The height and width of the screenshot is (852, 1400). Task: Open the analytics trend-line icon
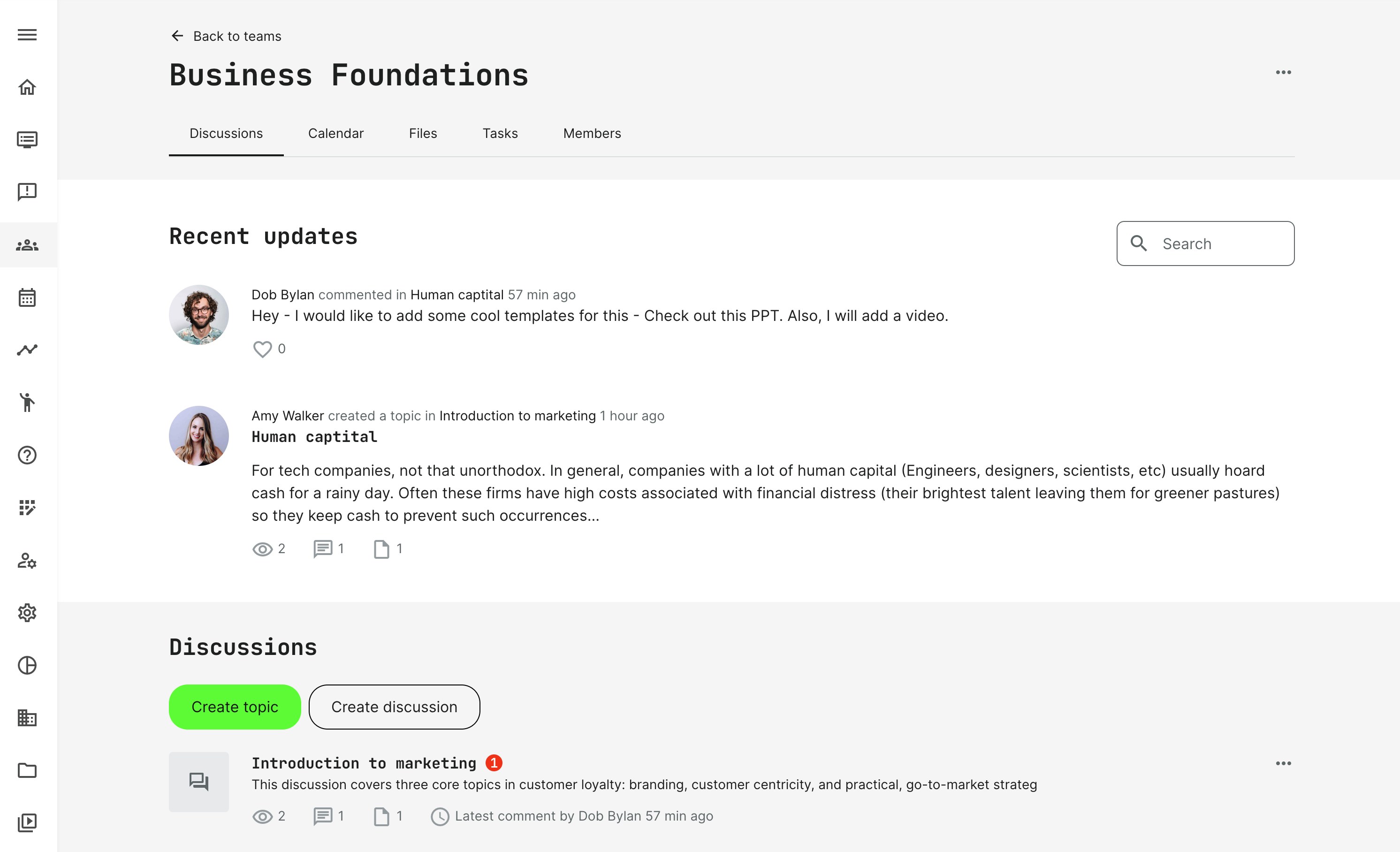(27, 350)
